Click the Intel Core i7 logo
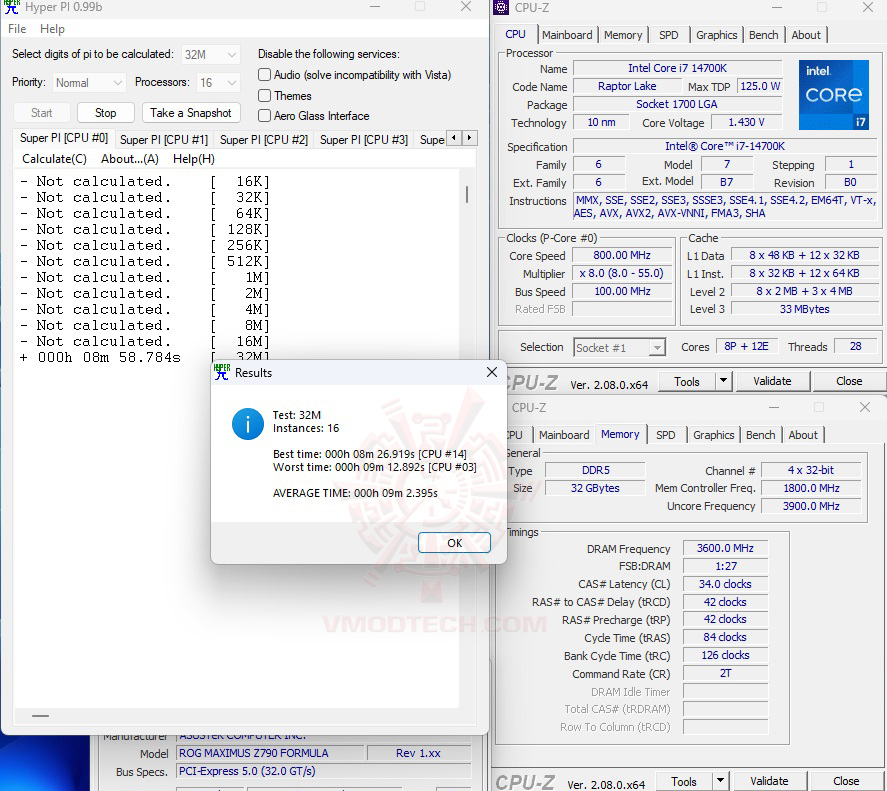The height and width of the screenshot is (791, 887). pyautogui.click(x=833, y=94)
